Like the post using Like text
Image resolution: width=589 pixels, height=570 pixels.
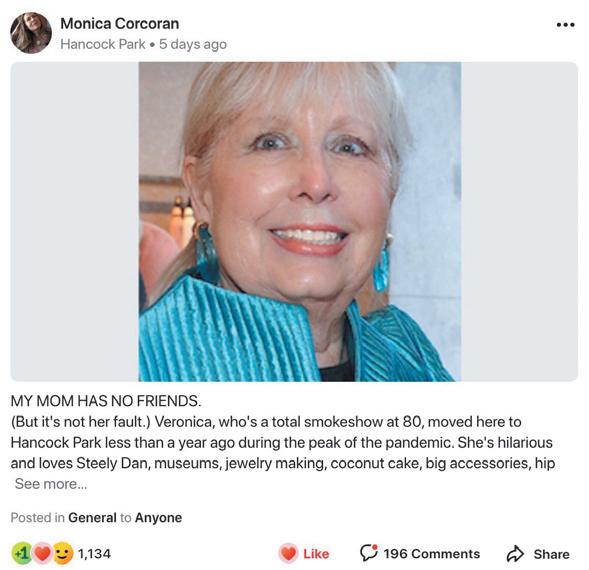(x=316, y=554)
